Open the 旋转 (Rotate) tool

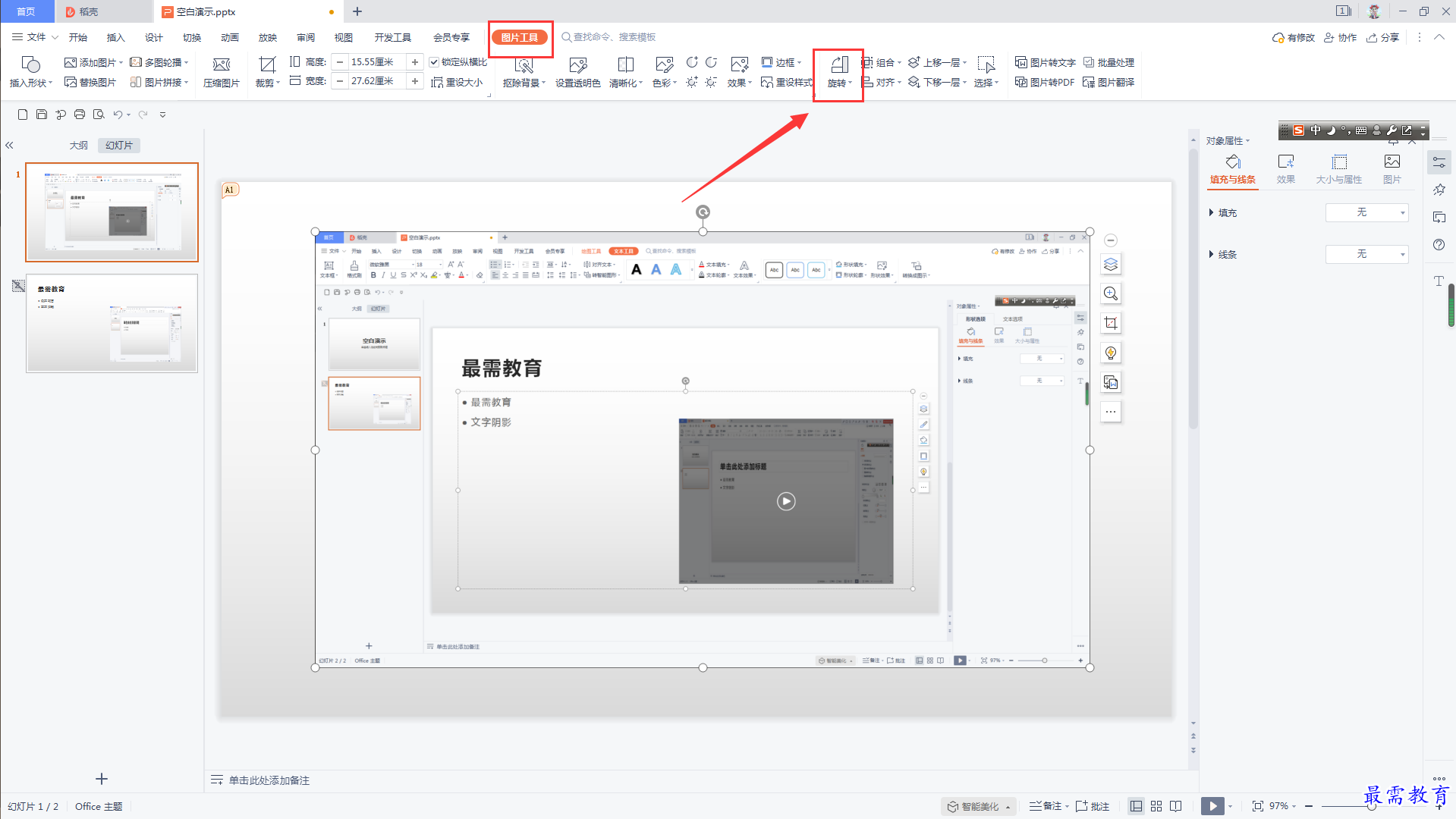pos(838,73)
